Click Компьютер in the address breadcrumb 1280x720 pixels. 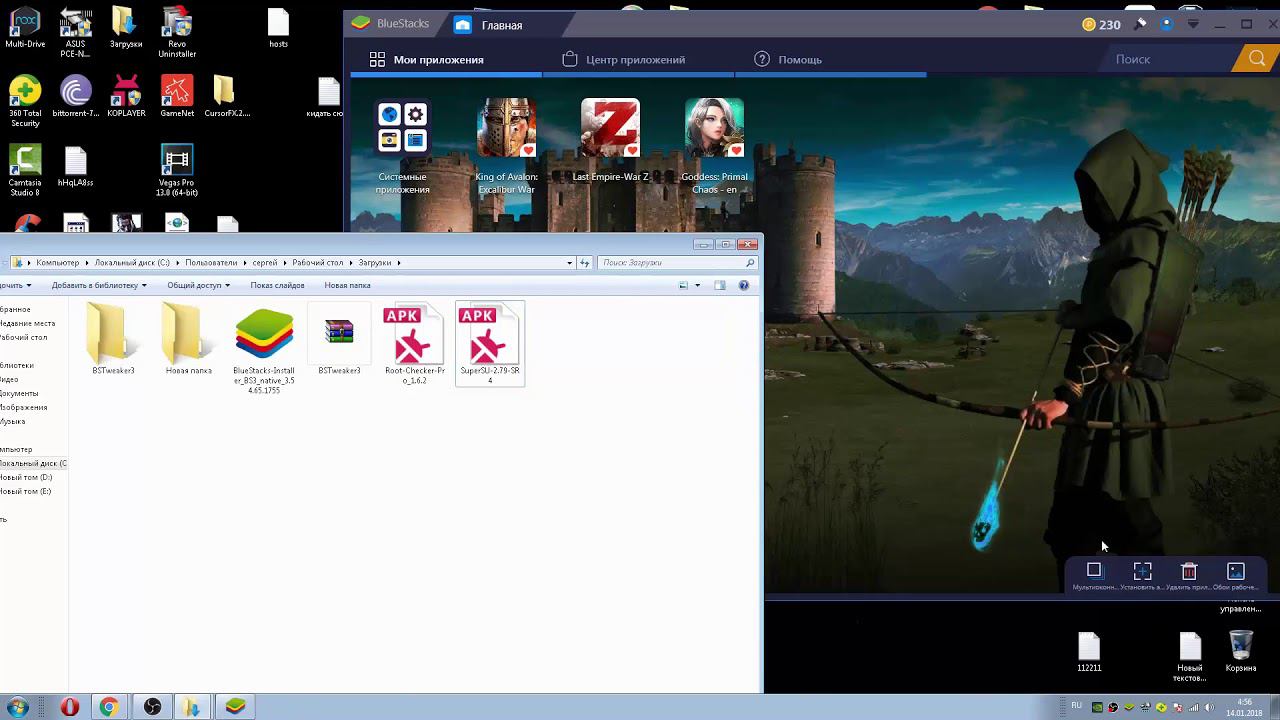point(57,263)
